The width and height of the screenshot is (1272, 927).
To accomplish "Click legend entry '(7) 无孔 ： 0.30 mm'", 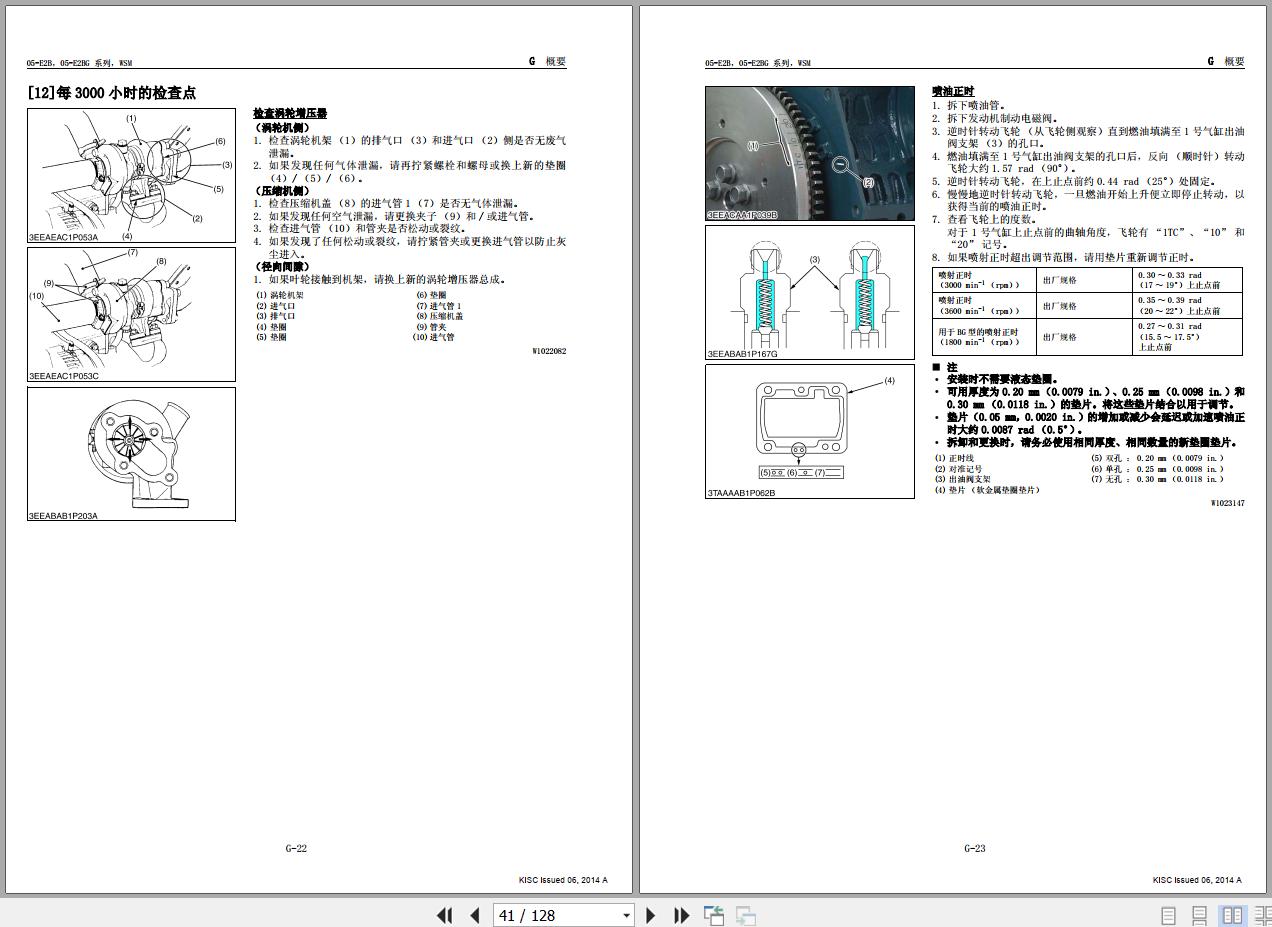I will [x=1157, y=479].
